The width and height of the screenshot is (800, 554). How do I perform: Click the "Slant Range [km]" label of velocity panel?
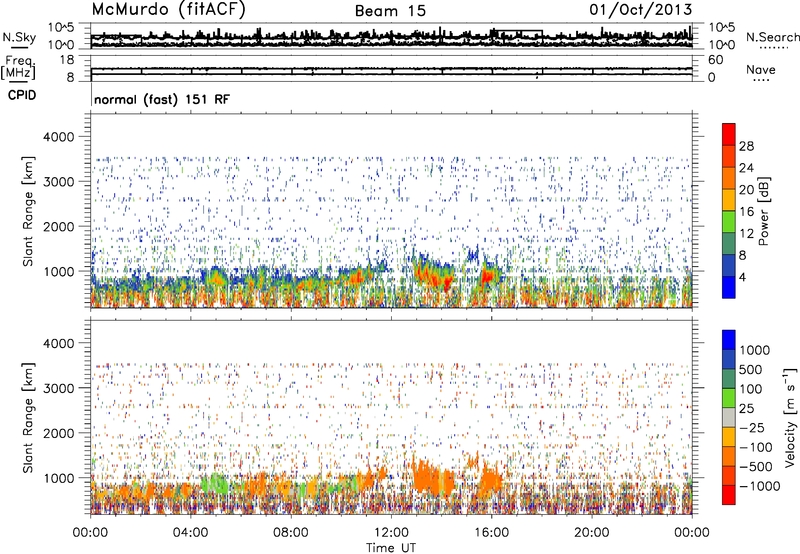pyautogui.click(x=28, y=418)
